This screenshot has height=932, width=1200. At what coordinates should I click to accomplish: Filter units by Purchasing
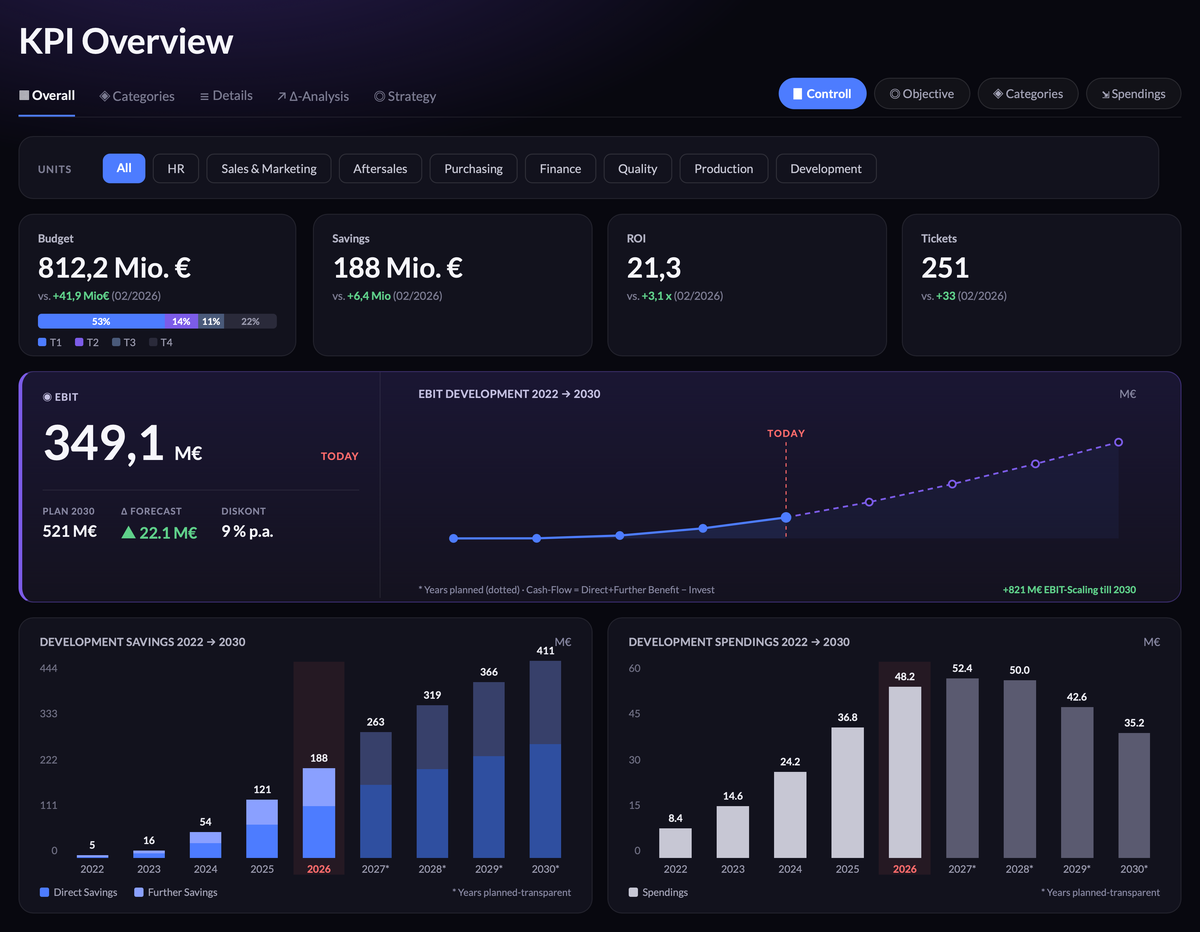473,168
